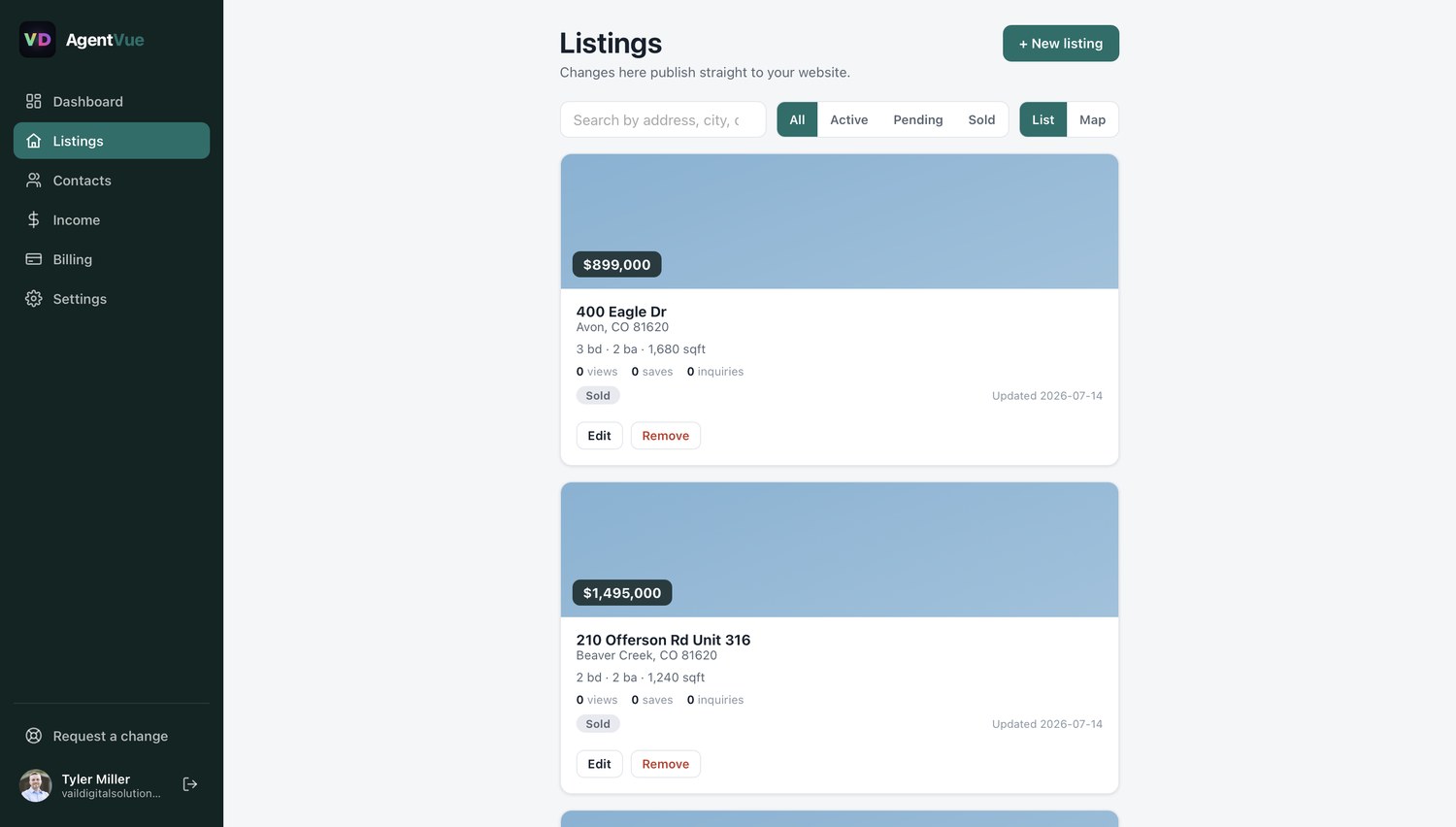
Task: Filter listings by Active
Action: (x=849, y=119)
